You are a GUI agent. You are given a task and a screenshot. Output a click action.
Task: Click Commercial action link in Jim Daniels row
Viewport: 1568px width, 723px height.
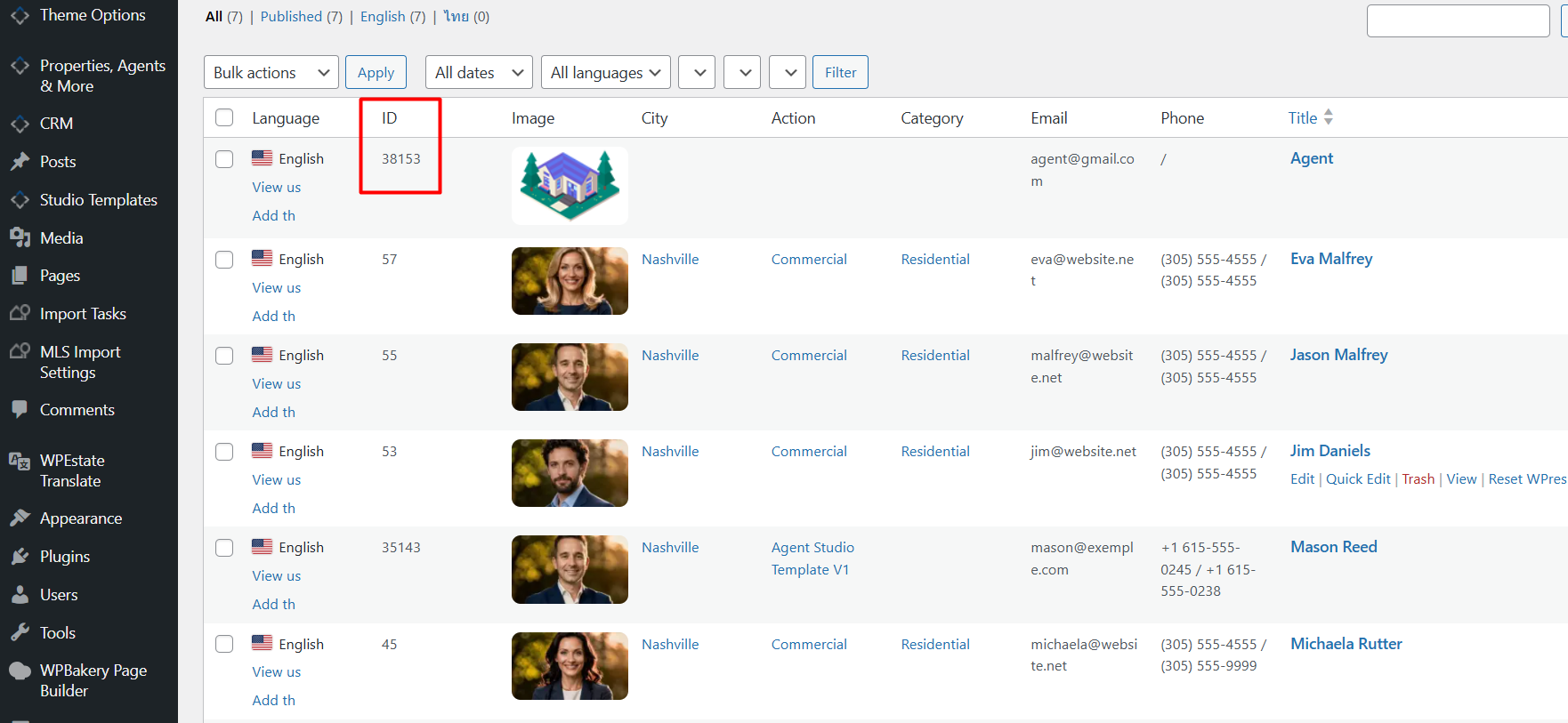[x=809, y=451]
